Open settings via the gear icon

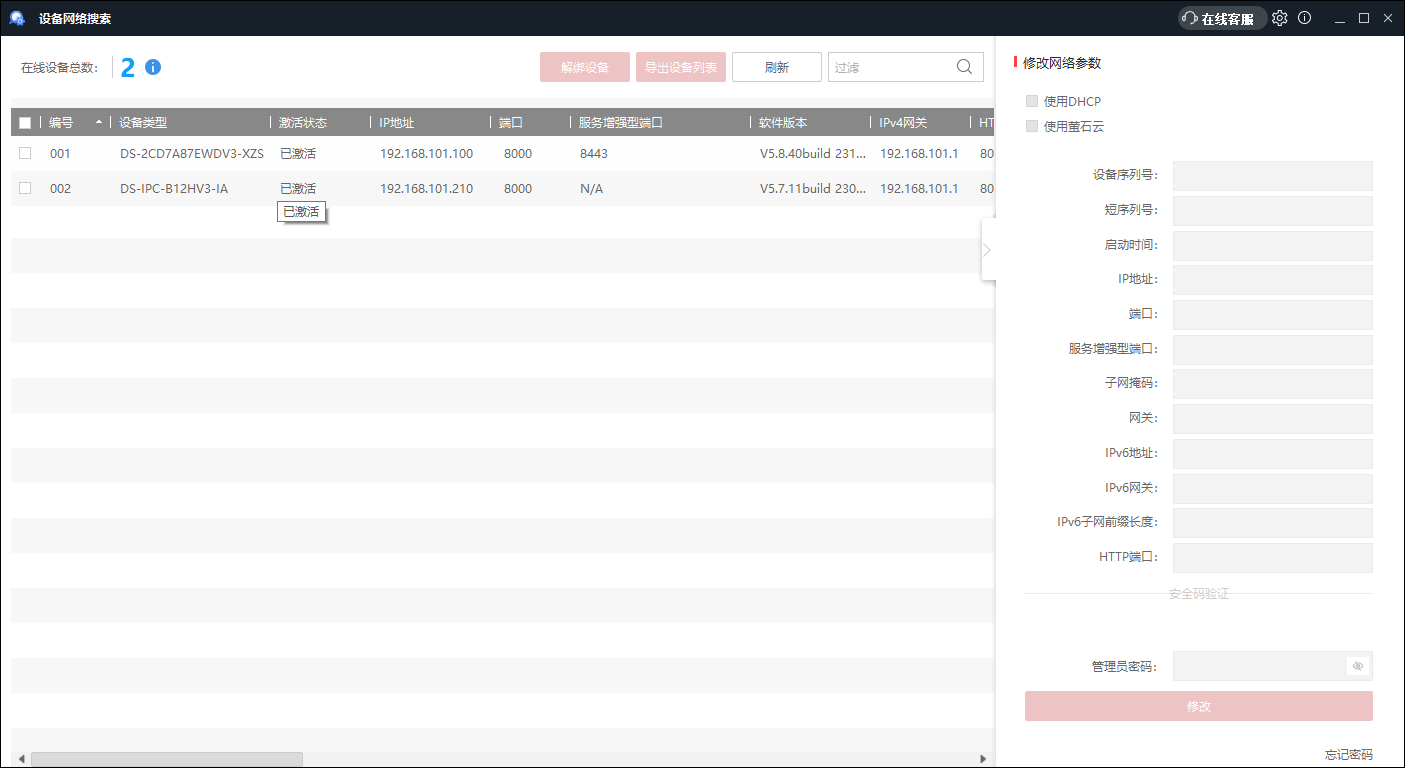pyautogui.click(x=1280, y=18)
